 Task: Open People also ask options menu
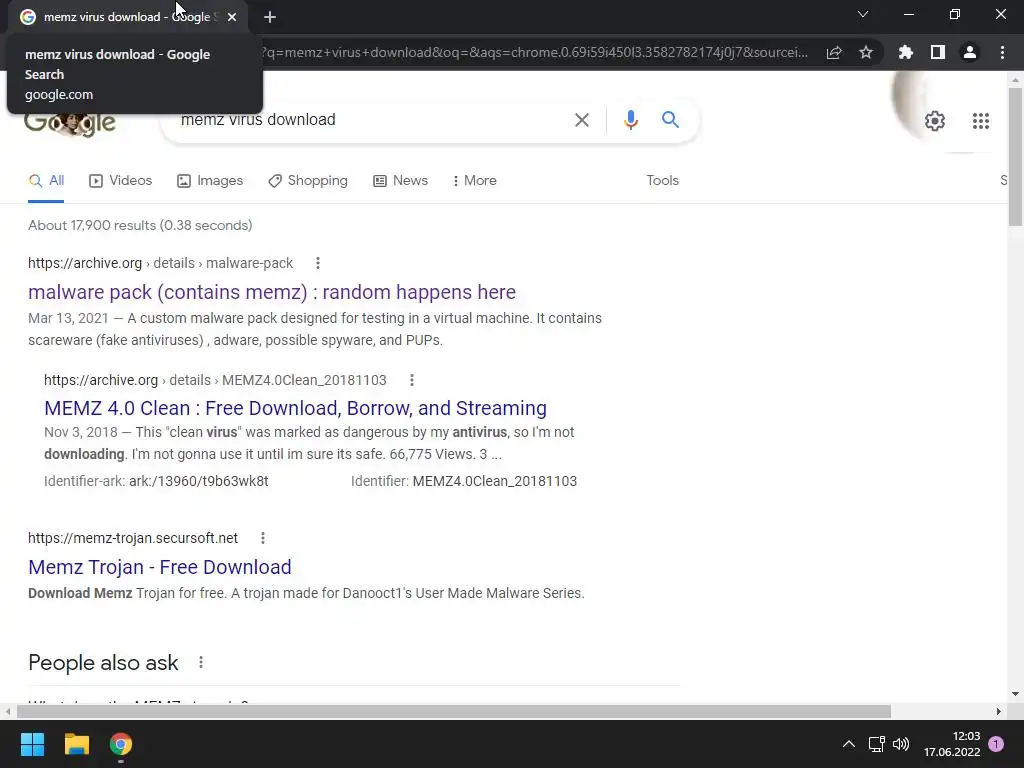[200, 662]
